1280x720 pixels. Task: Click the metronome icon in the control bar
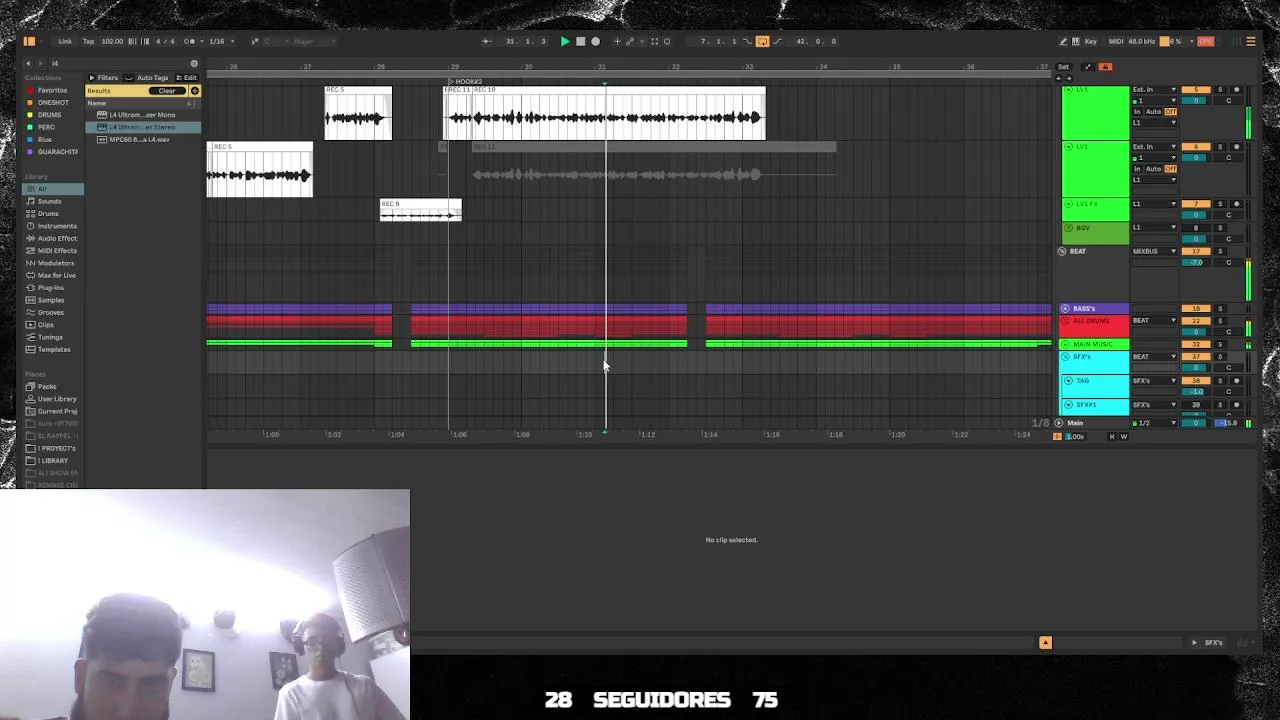pos(192,41)
